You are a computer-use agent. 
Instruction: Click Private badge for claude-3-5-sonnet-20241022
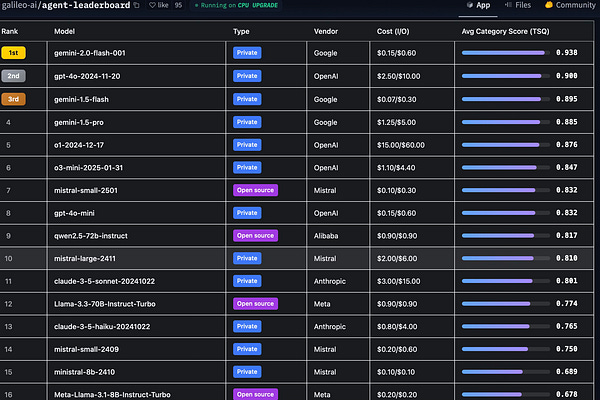(247, 281)
